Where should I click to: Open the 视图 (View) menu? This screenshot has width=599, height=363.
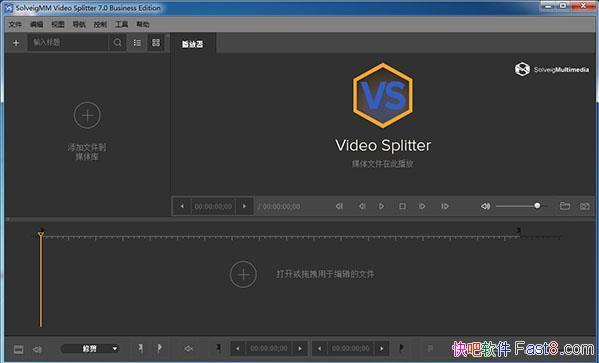(x=58, y=24)
